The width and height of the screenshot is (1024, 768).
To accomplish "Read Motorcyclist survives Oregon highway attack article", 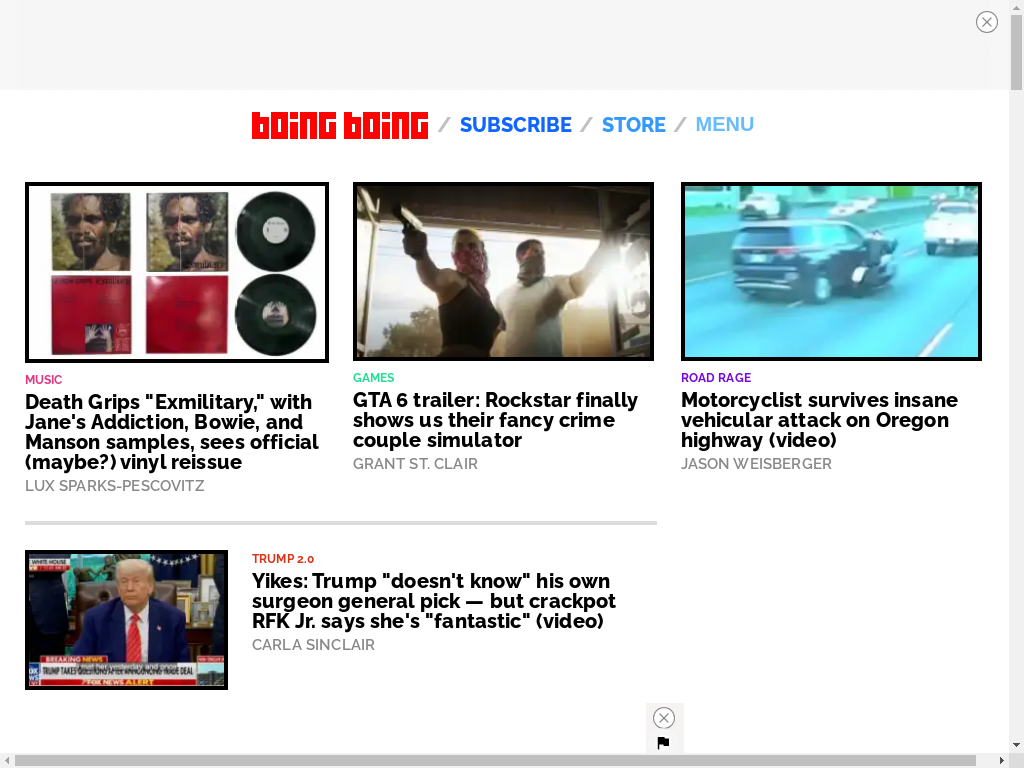I will [x=819, y=420].
